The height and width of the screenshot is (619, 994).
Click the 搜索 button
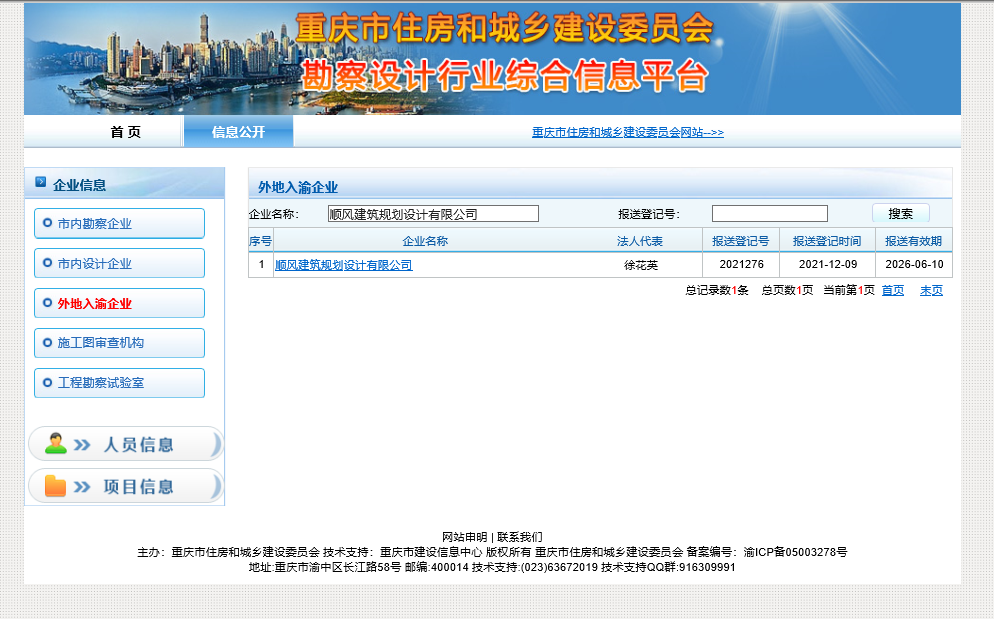(901, 213)
